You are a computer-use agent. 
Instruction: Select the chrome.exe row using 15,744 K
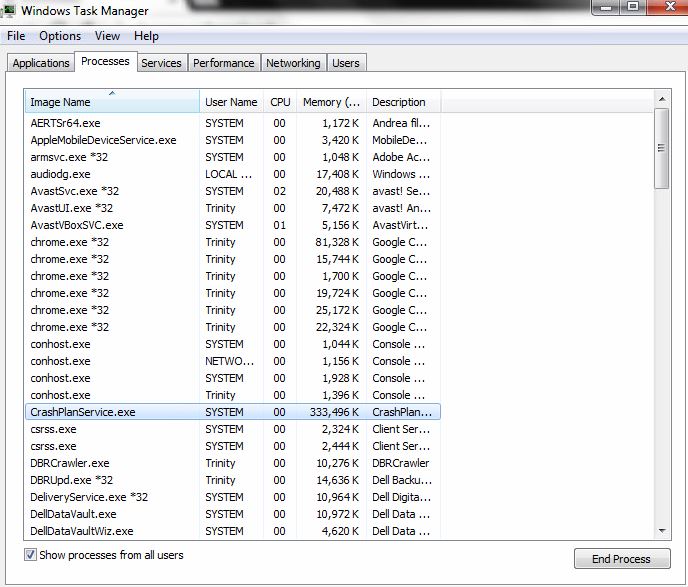pos(233,259)
